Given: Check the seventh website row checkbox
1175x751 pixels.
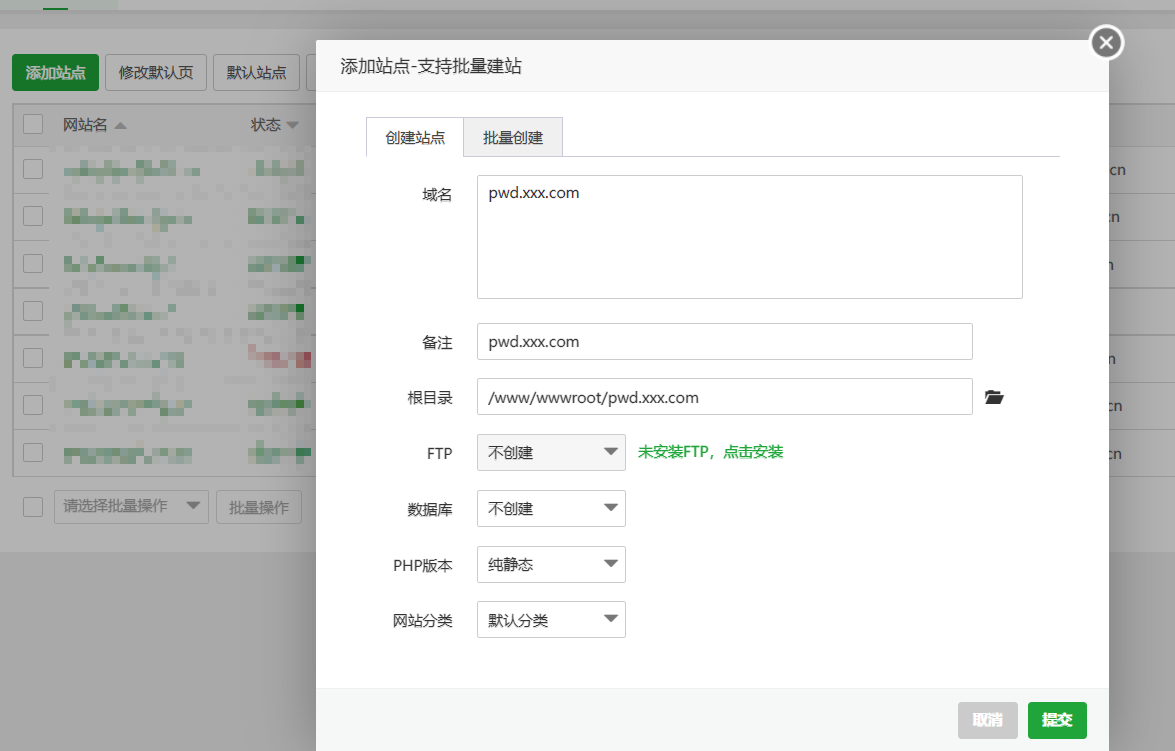Looking at the screenshot, I should click(33, 453).
